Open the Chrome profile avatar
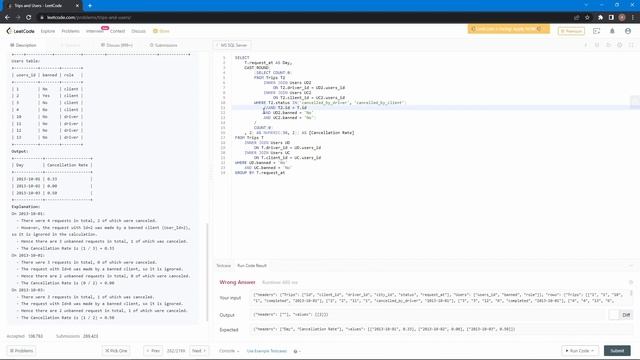This screenshot has width=640, height=360. 622,18
